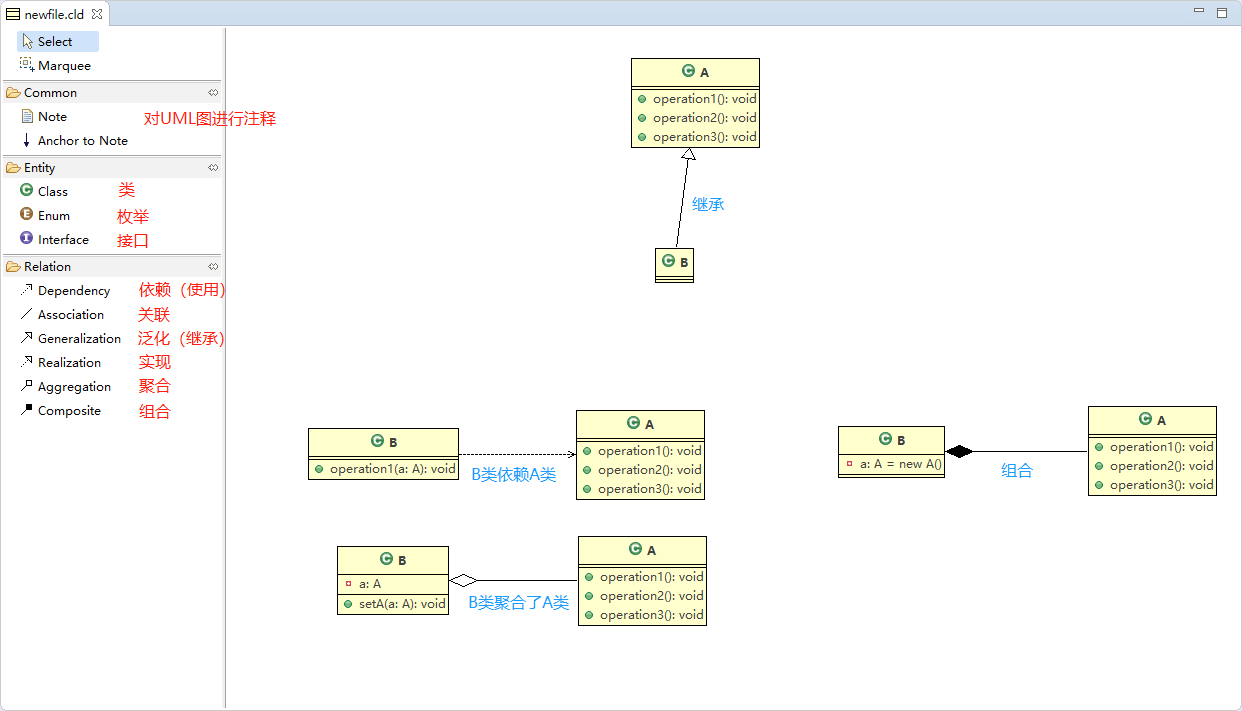The image size is (1242, 711).
Task: Pin the Relation drawer open
Action: tap(213, 266)
